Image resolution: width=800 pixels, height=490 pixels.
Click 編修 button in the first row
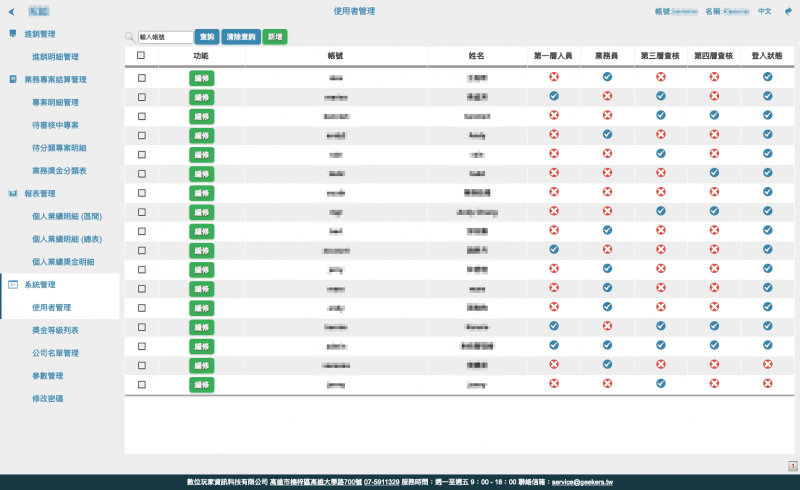click(x=202, y=78)
